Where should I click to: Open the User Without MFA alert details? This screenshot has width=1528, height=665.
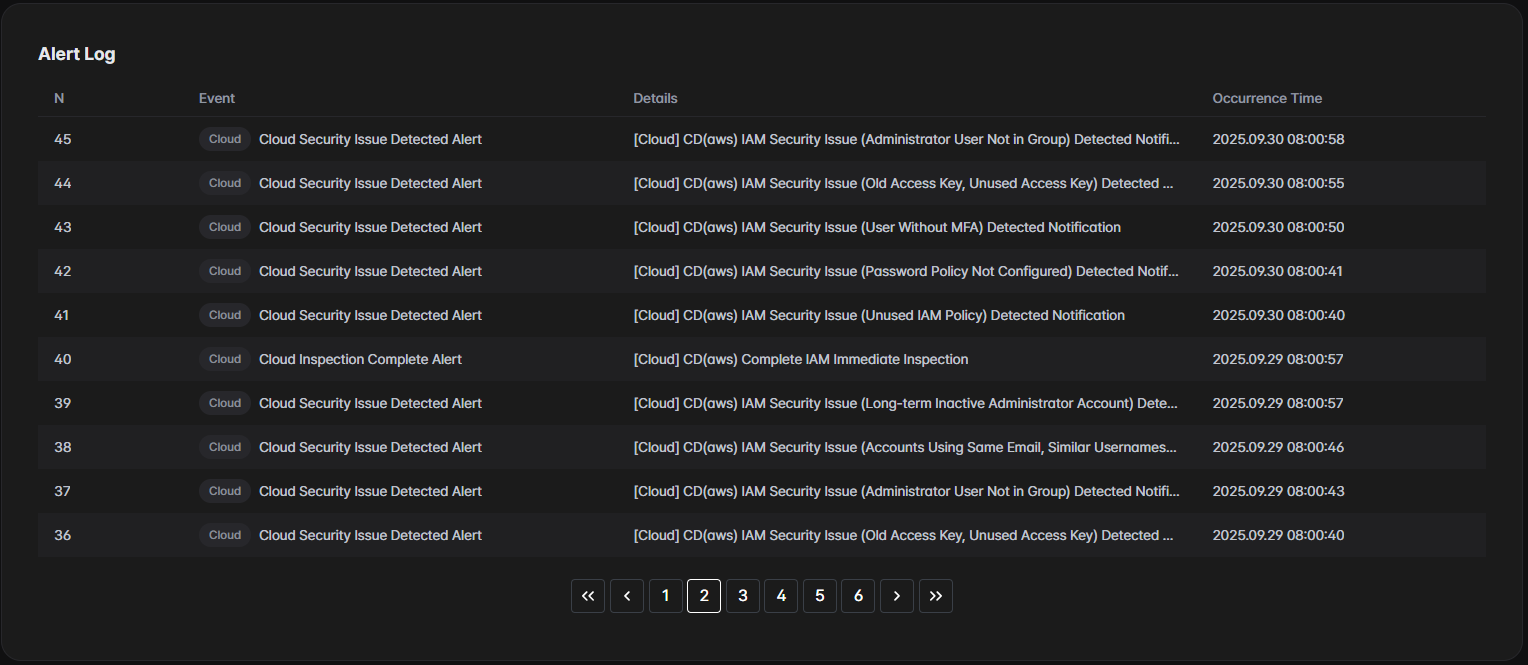tap(876, 227)
